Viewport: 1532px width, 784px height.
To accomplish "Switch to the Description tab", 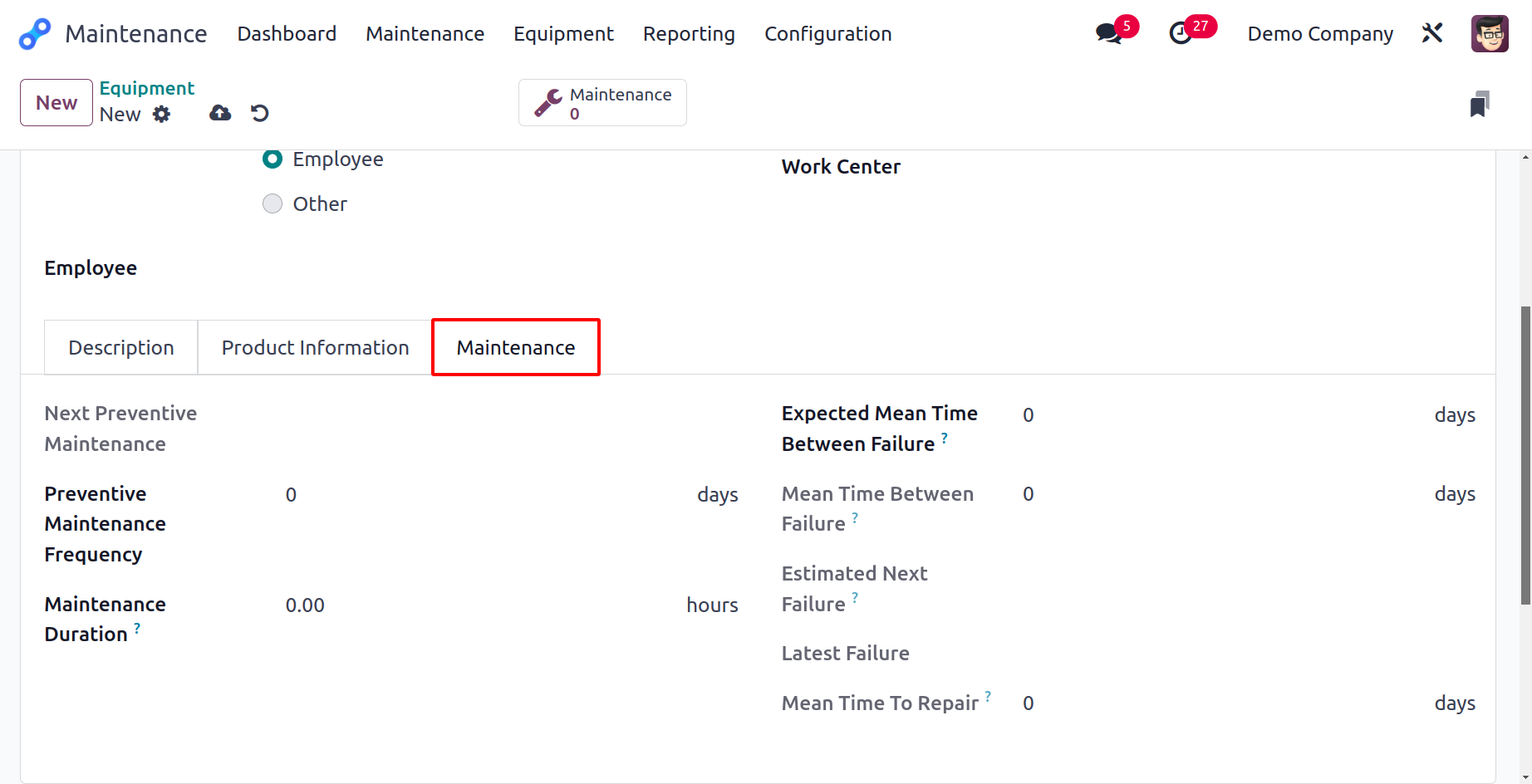I will click(x=121, y=348).
